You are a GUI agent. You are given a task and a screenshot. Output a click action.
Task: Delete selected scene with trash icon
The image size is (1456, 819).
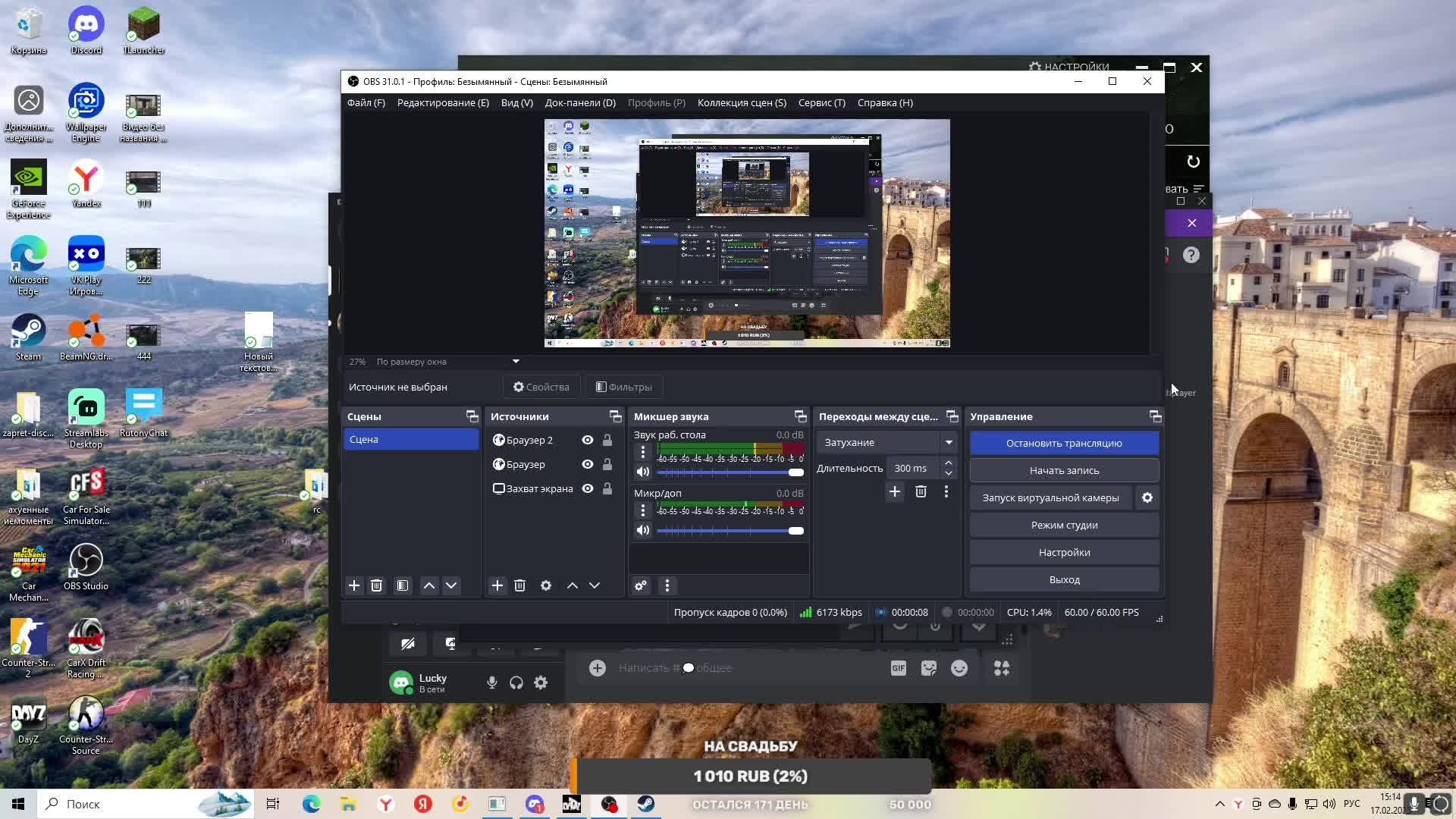(x=376, y=585)
